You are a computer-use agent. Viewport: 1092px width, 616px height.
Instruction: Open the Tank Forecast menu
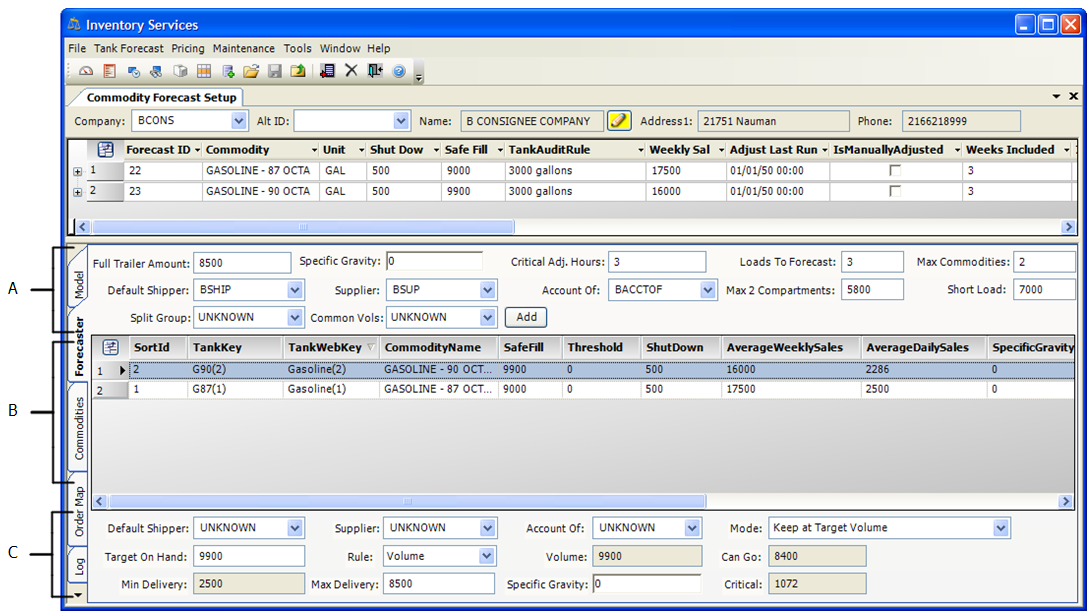click(129, 48)
